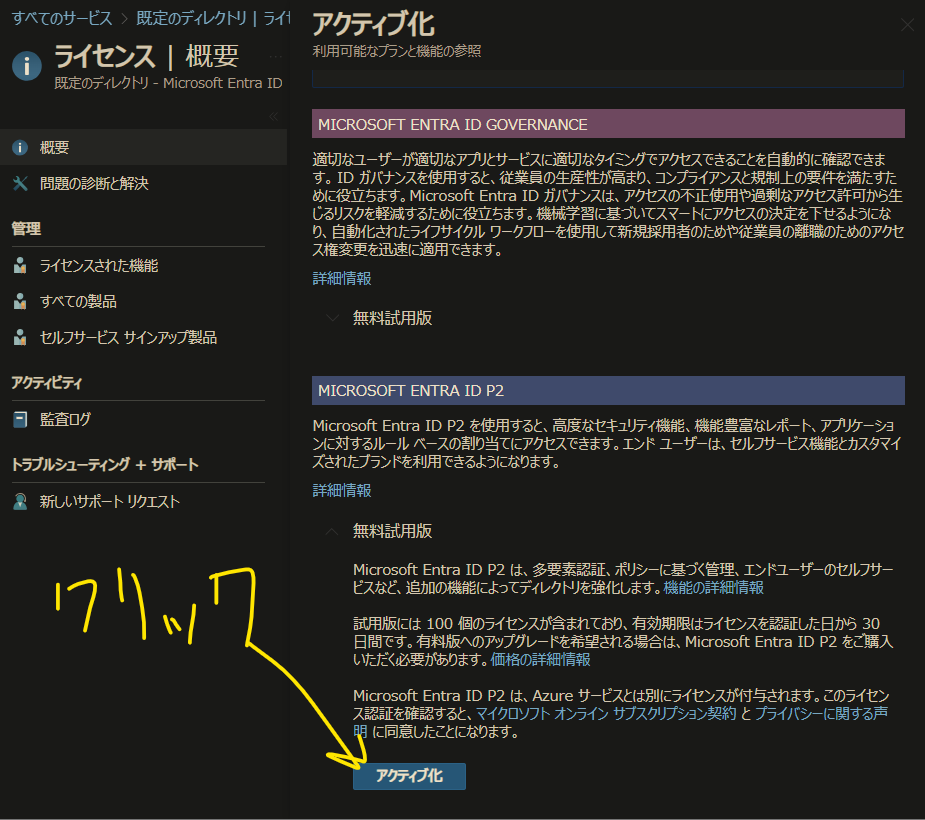Click the アクティビティ section heading
This screenshot has height=820, width=925.
point(47,383)
